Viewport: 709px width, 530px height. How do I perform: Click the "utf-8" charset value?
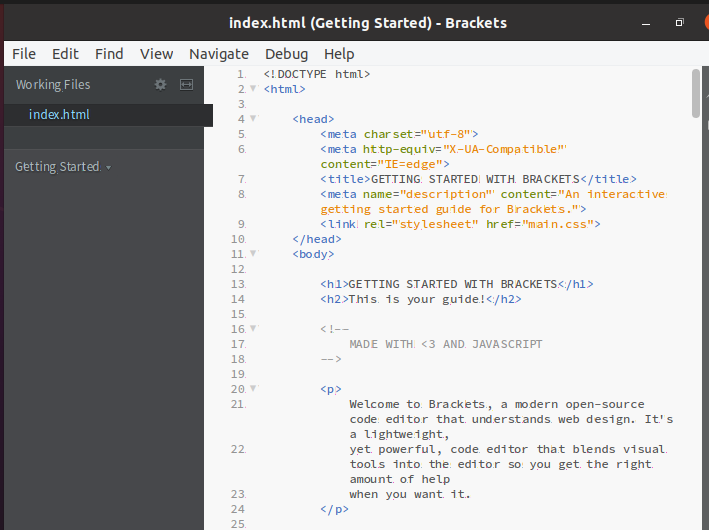tap(446, 134)
